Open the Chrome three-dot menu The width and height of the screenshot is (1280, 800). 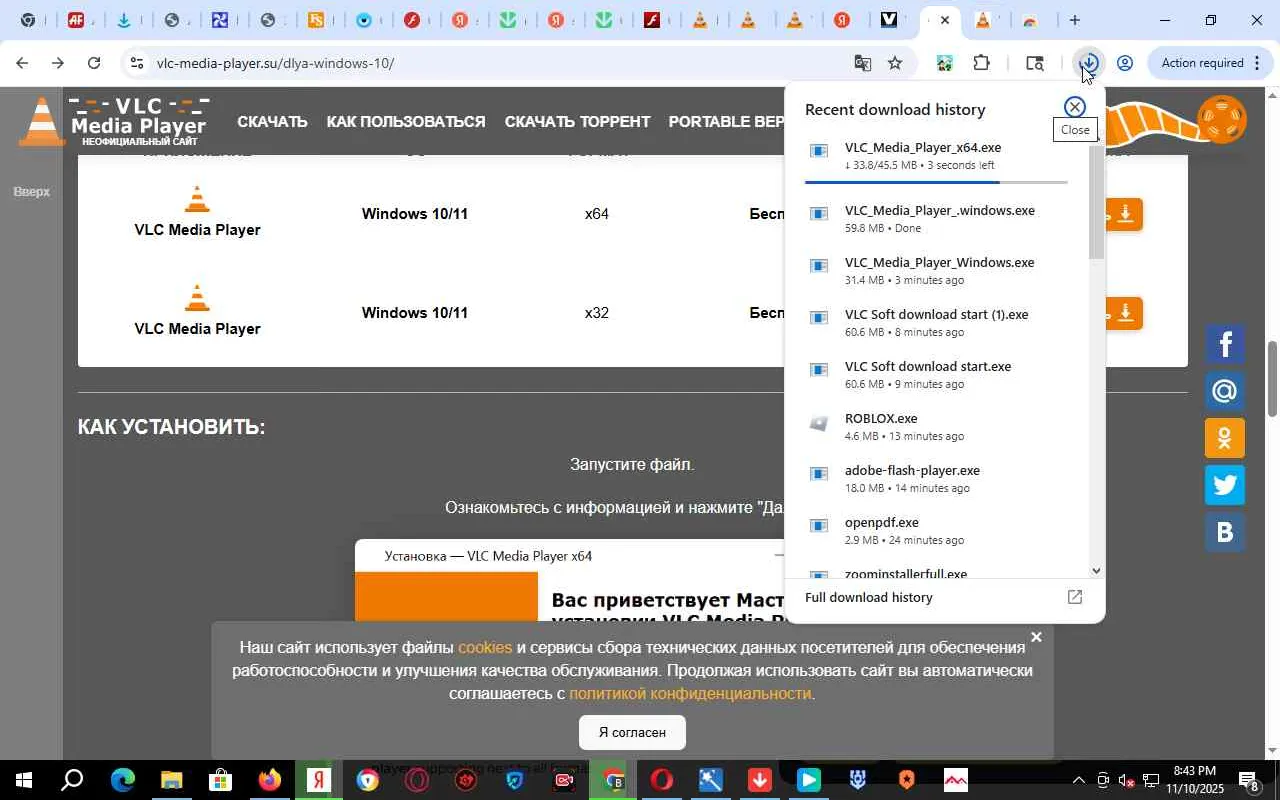click(1257, 63)
